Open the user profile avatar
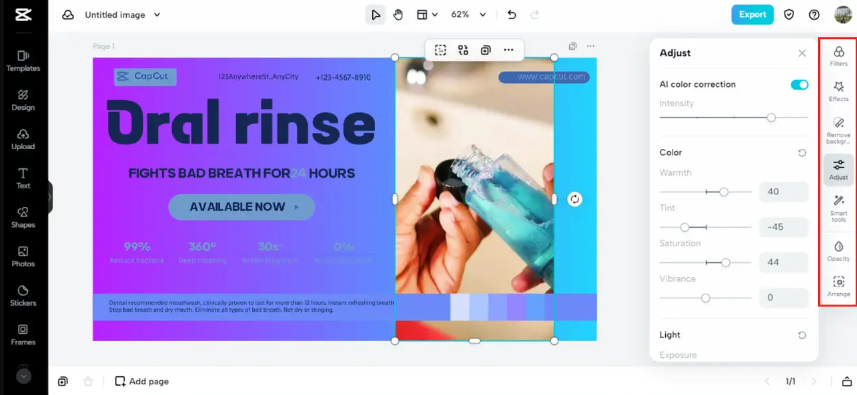Viewport: 857px width, 395px height. 843,15
